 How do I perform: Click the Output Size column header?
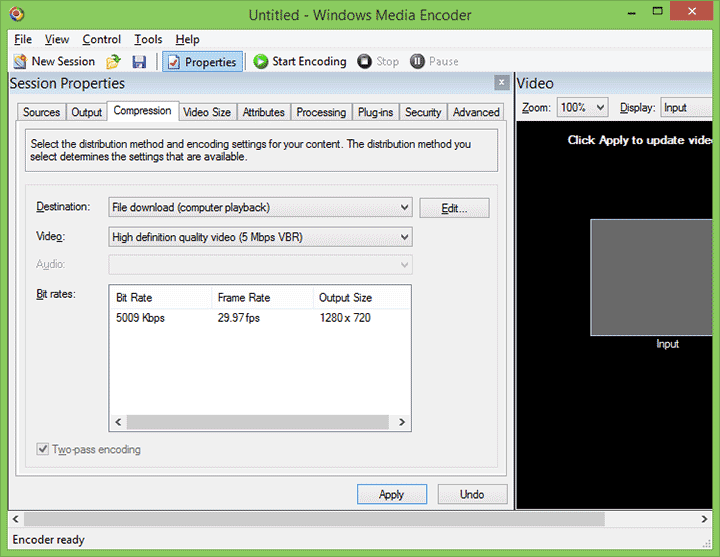[x=361, y=298]
